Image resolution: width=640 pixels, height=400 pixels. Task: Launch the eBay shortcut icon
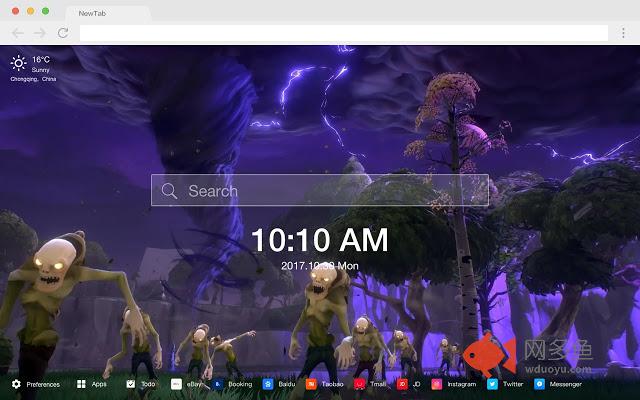coord(176,384)
